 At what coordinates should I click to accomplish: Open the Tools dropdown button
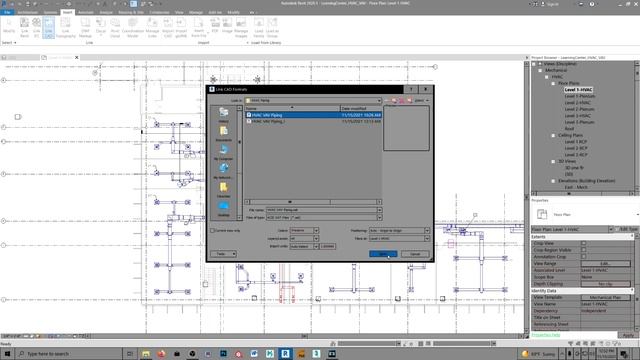click(223, 254)
